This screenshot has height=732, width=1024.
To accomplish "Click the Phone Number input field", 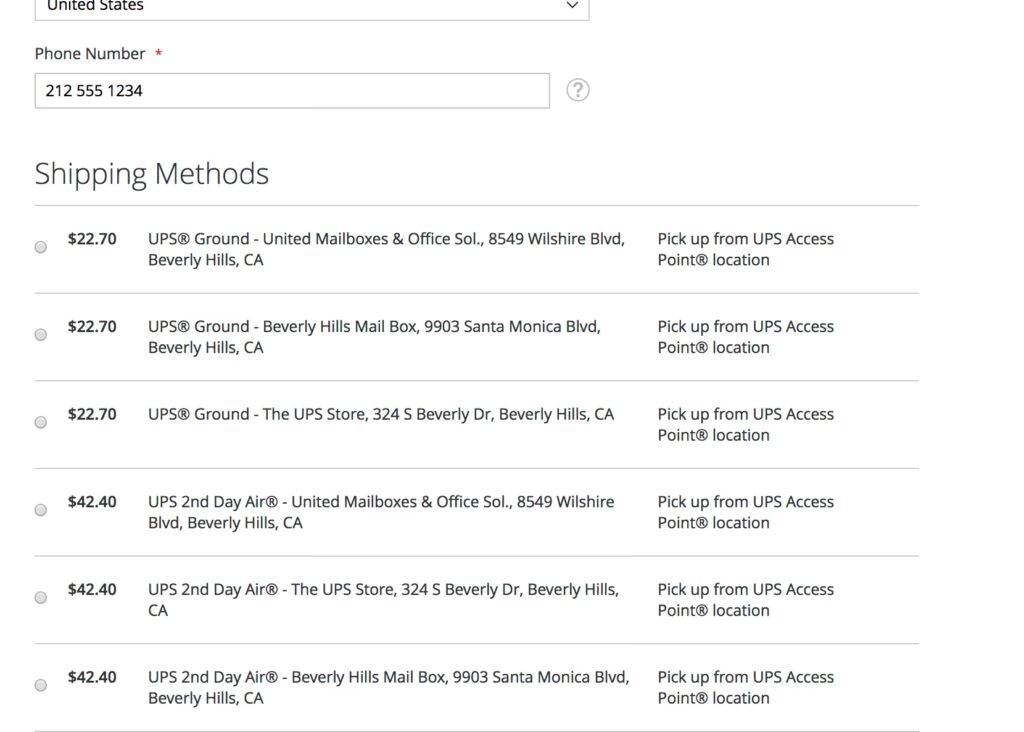I will (x=291, y=91).
